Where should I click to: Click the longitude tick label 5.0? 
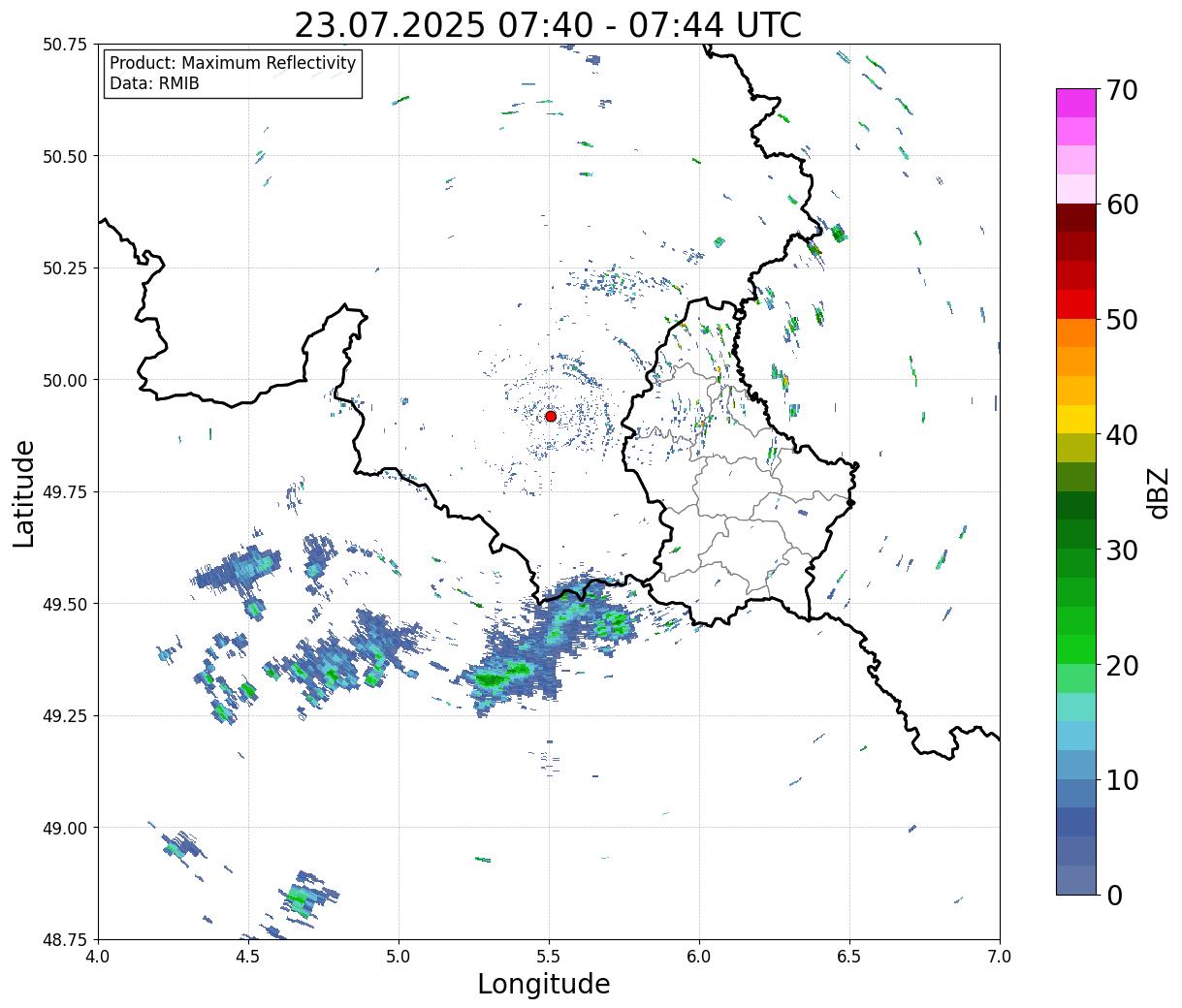click(399, 957)
